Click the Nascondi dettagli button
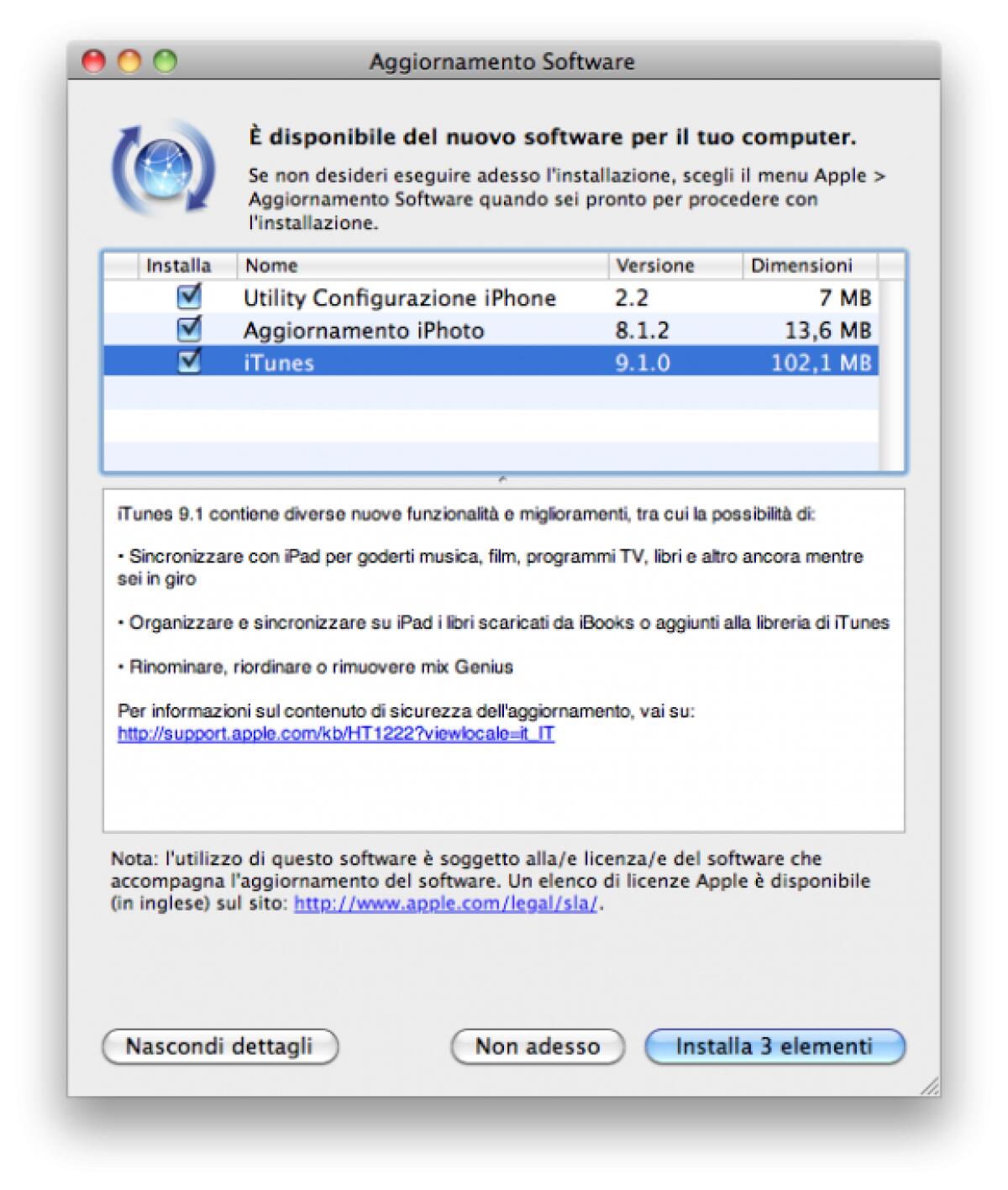1008x1190 pixels. 222,1046
